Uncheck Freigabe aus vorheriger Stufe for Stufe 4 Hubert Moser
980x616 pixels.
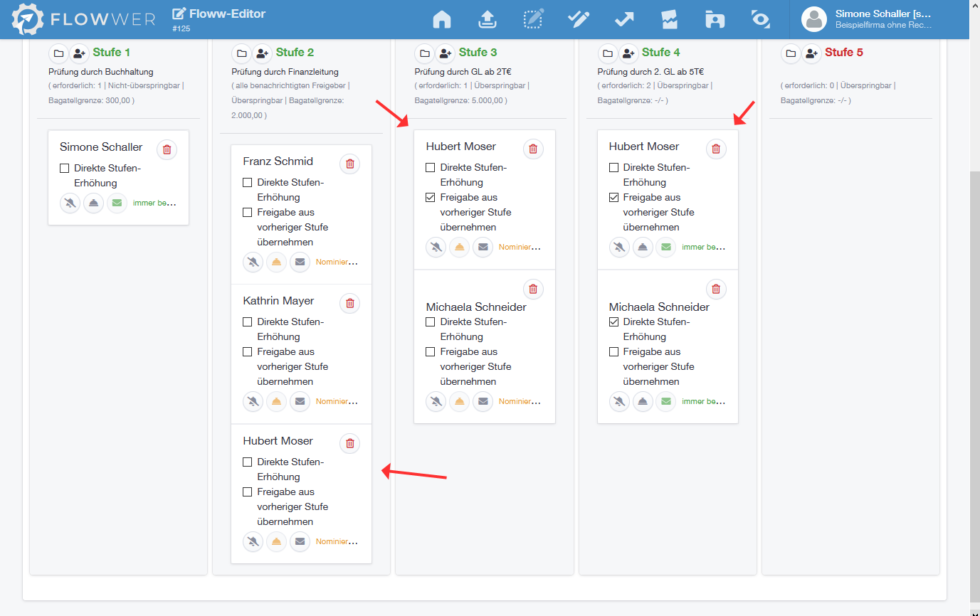(x=614, y=197)
